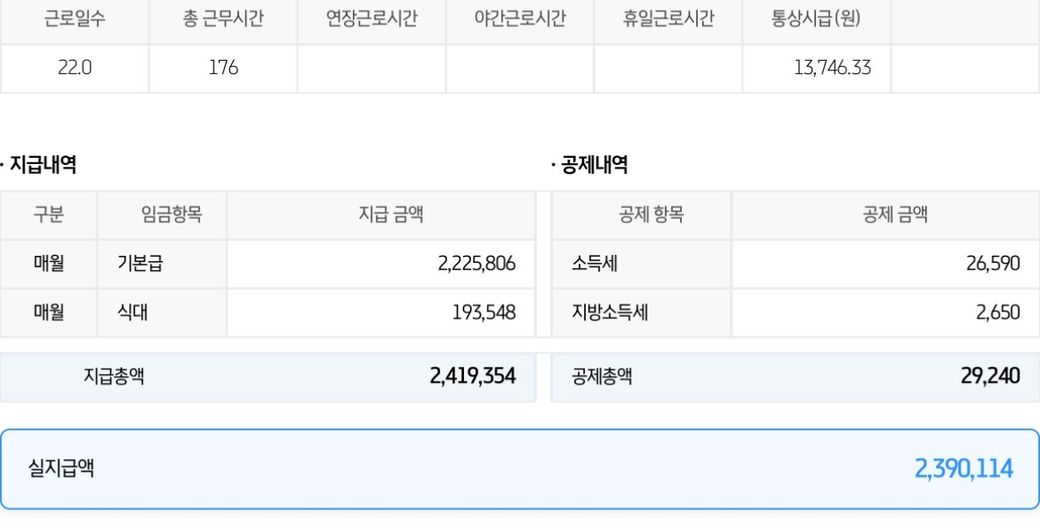This screenshot has width=1040, height=531.
Task: Click the 2,225,806 base pay amount
Action: click(x=476, y=264)
